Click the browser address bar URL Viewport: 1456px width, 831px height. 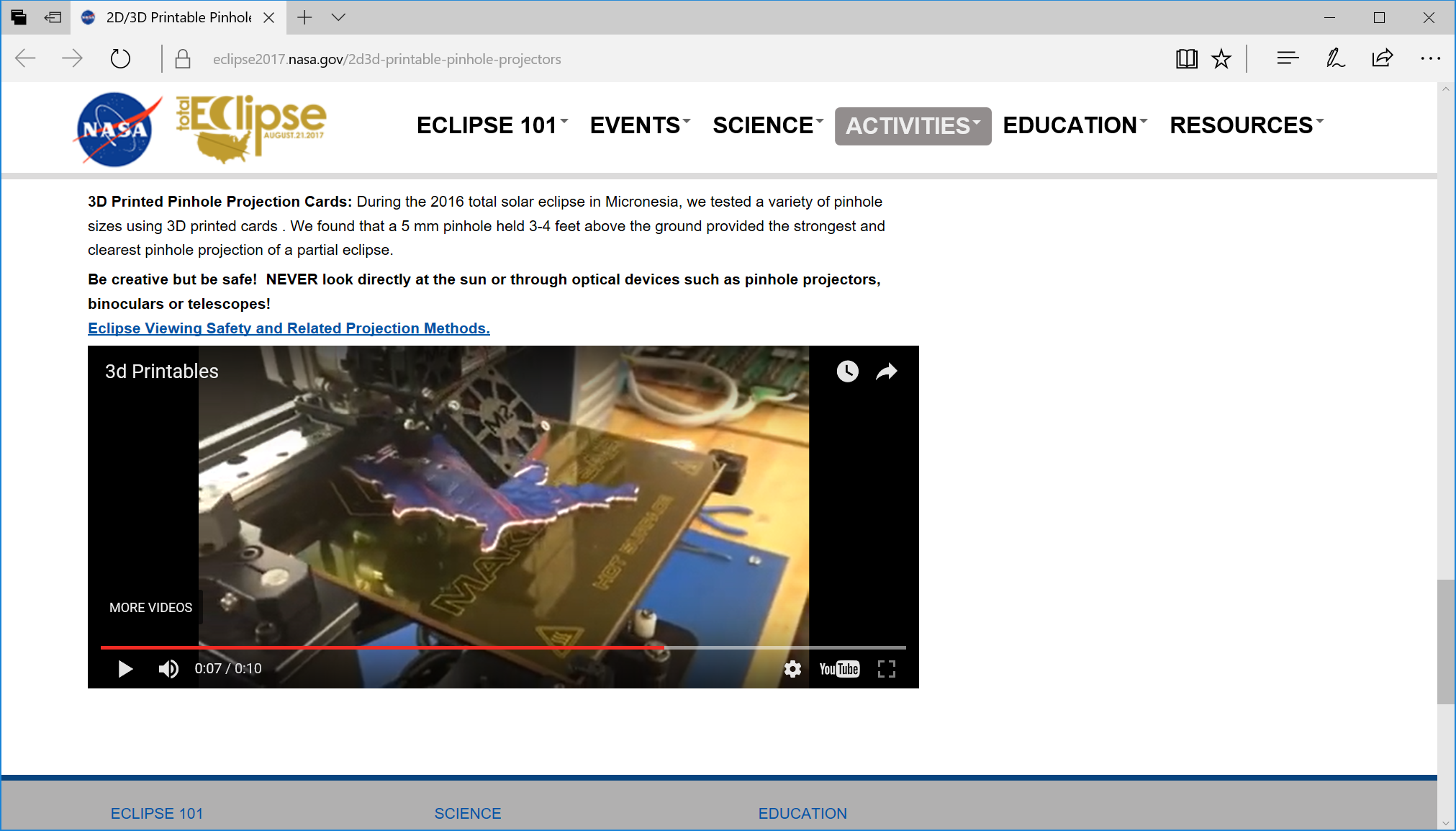click(386, 59)
